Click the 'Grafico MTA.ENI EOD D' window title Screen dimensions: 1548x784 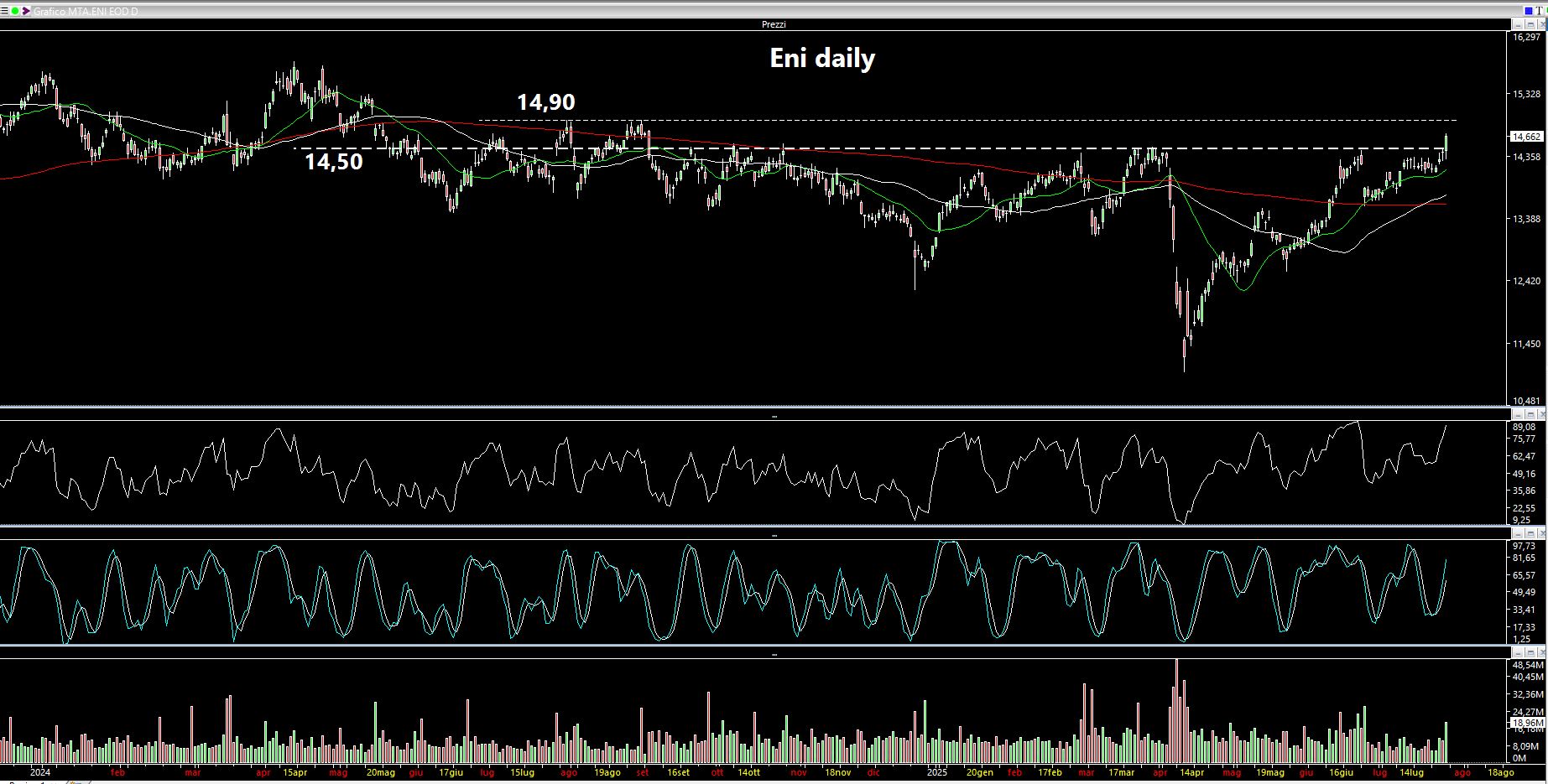pyautogui.click(x=86, y=11)
